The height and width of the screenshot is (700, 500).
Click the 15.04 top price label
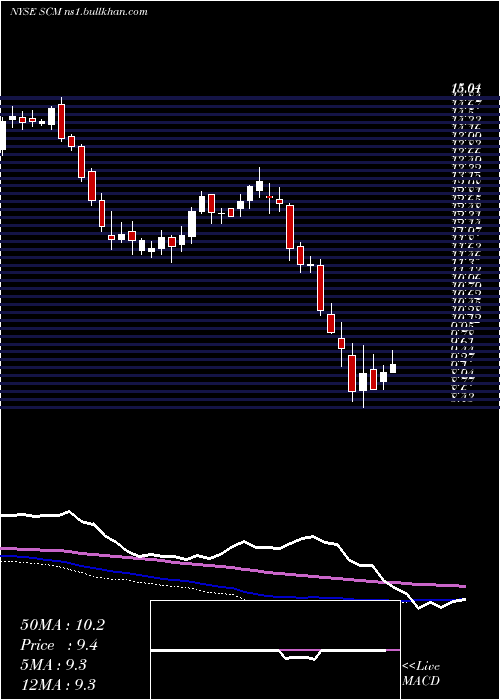[x=466, y=89]
